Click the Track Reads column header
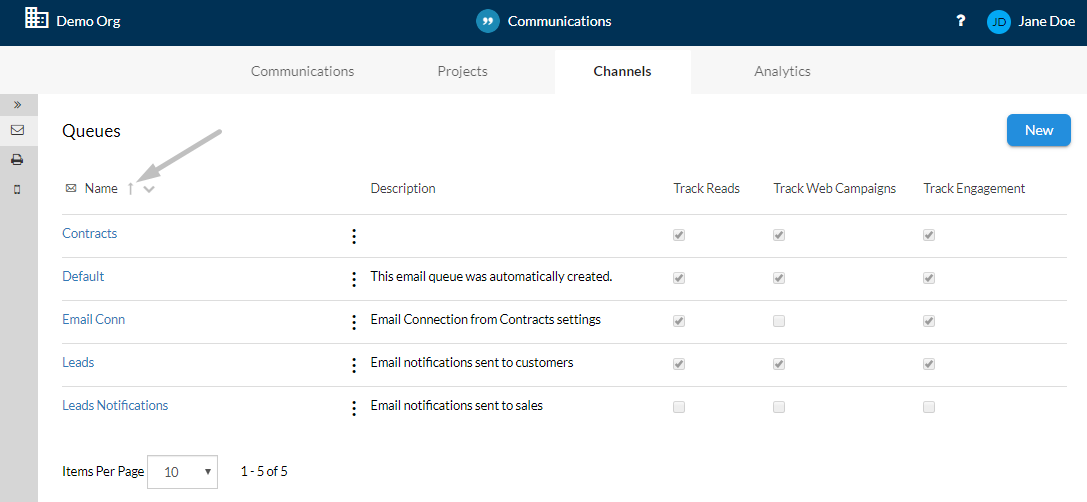 point(706,189)
